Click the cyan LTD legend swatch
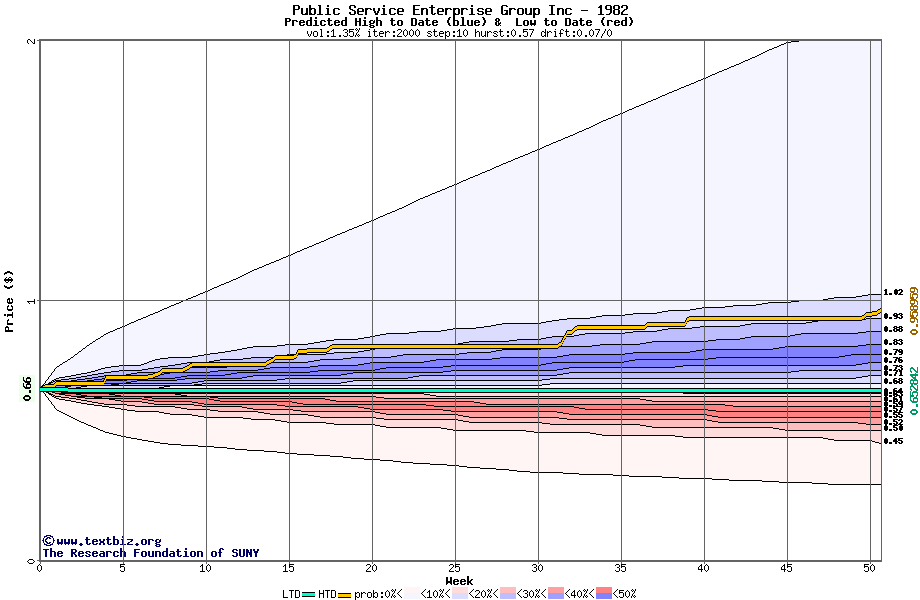This screenshot has width=920, height=600. (x=309, y=594)
